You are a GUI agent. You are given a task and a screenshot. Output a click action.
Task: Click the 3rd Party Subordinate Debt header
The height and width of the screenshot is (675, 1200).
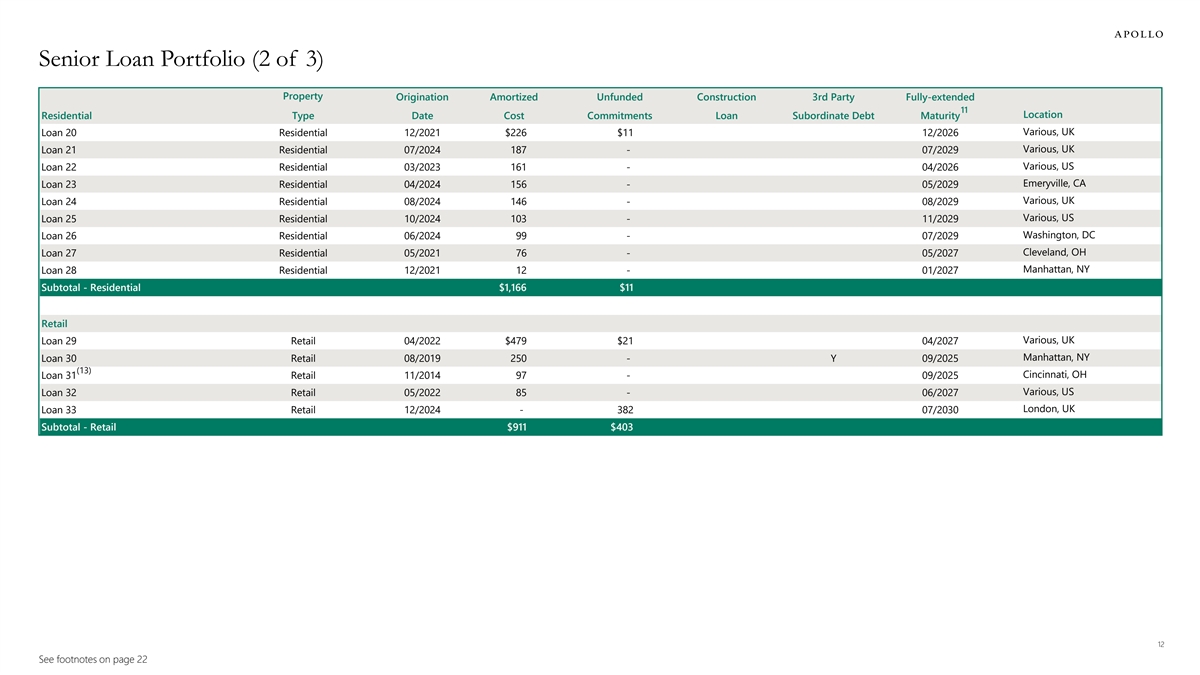click(833, 106)
